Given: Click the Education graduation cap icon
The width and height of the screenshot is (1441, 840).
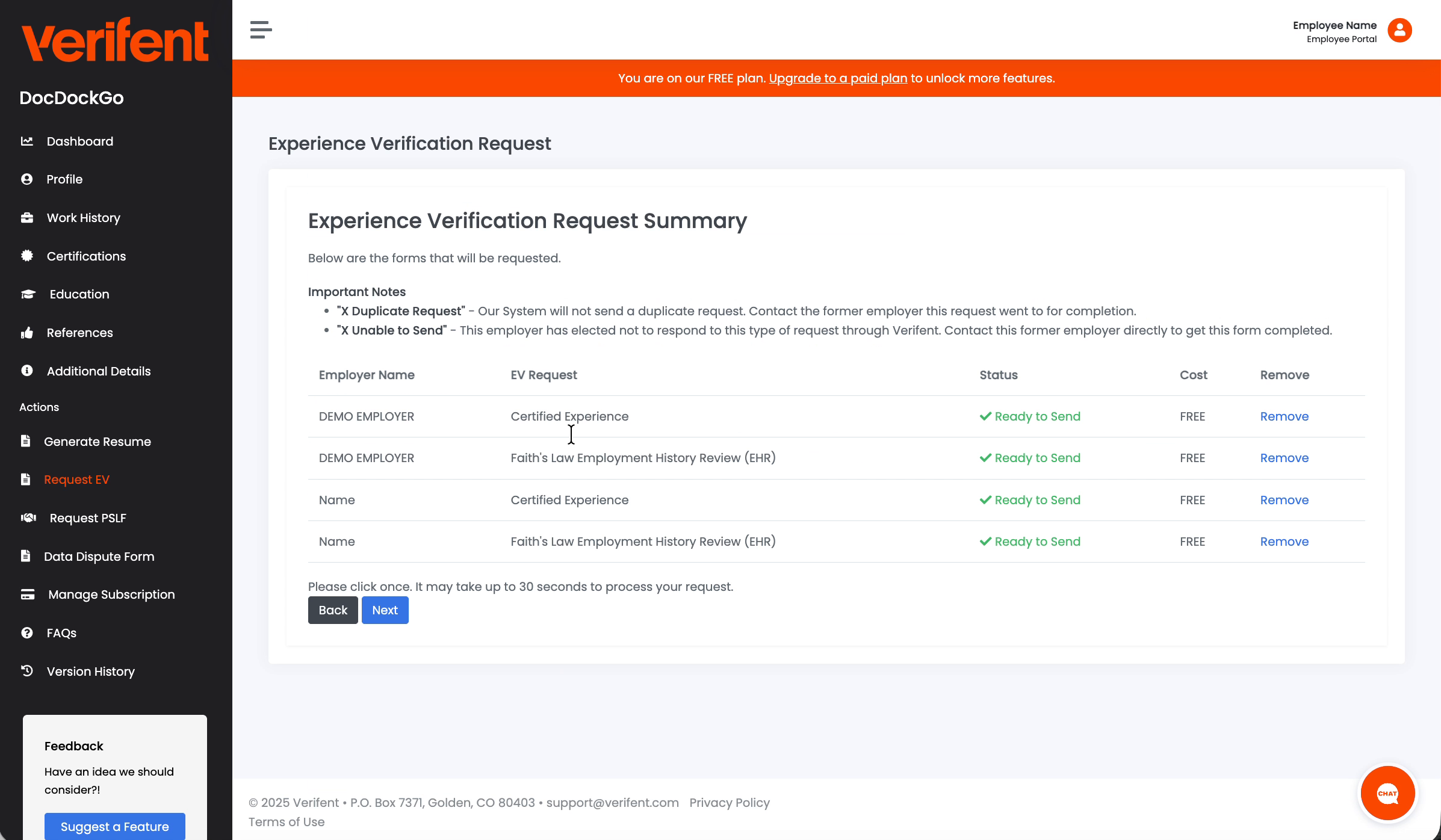Looking at the screenshot, I should [28, 294].
